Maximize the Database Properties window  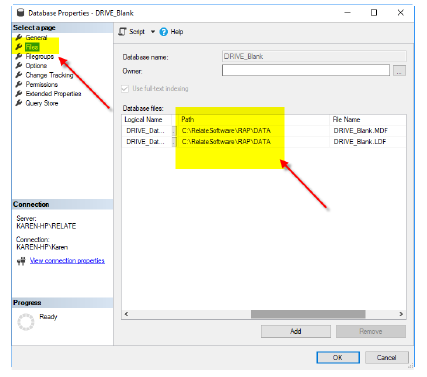[374, 13]
